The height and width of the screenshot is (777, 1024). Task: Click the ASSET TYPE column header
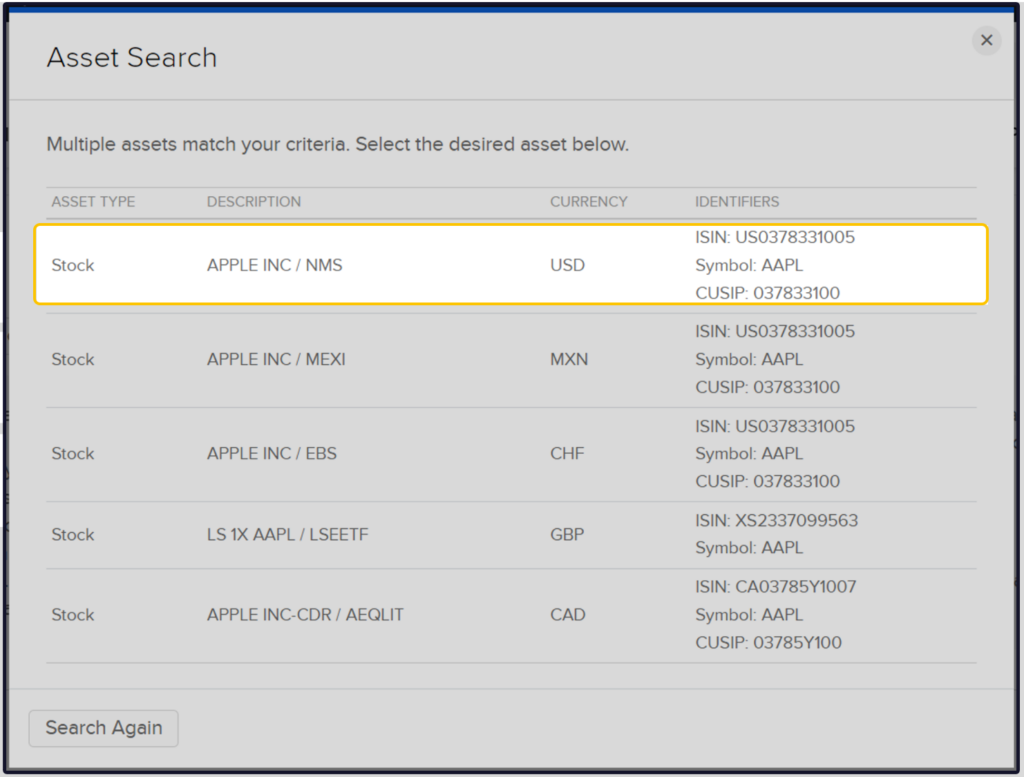pos(93,202)
